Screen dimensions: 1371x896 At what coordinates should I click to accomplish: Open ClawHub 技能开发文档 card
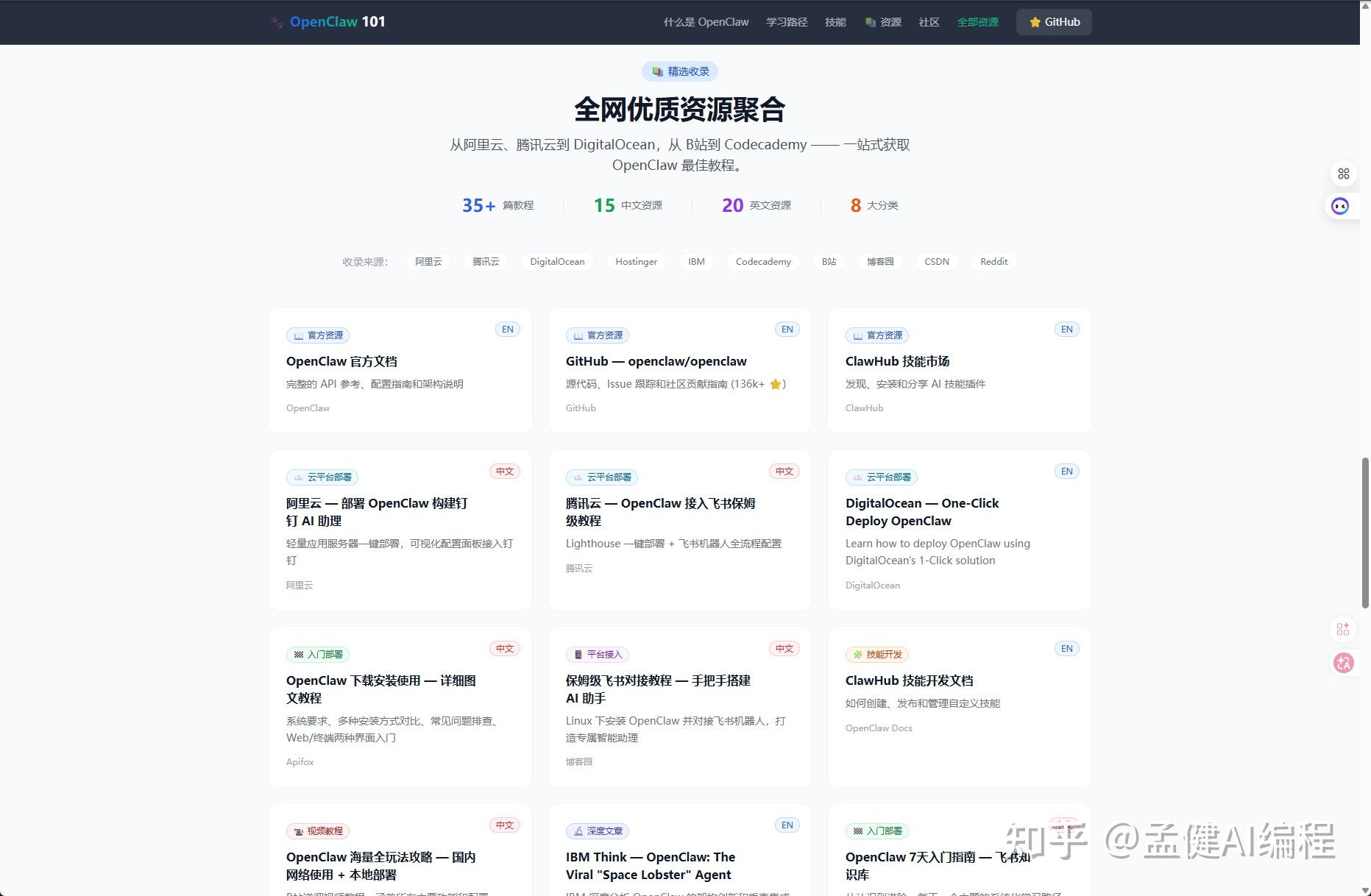(960, 707)
